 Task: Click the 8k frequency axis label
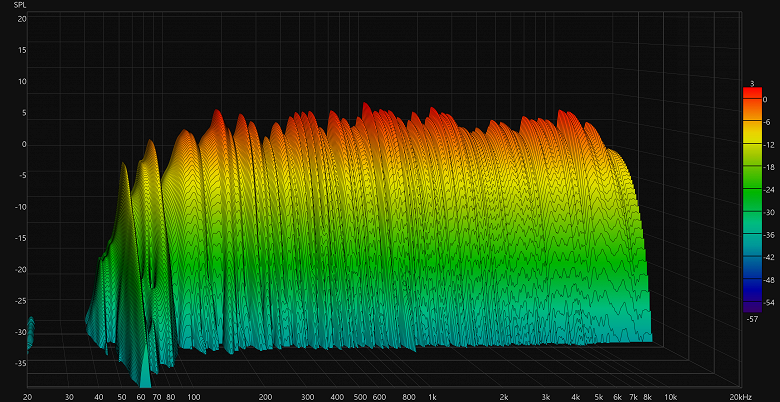[648, 397]
